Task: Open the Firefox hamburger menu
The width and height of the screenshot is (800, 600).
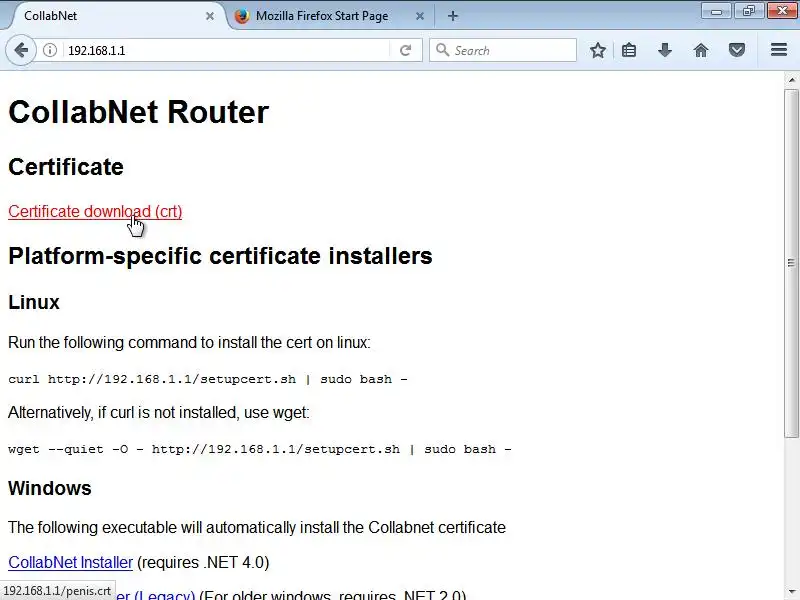Action: [x=779, y=49]
